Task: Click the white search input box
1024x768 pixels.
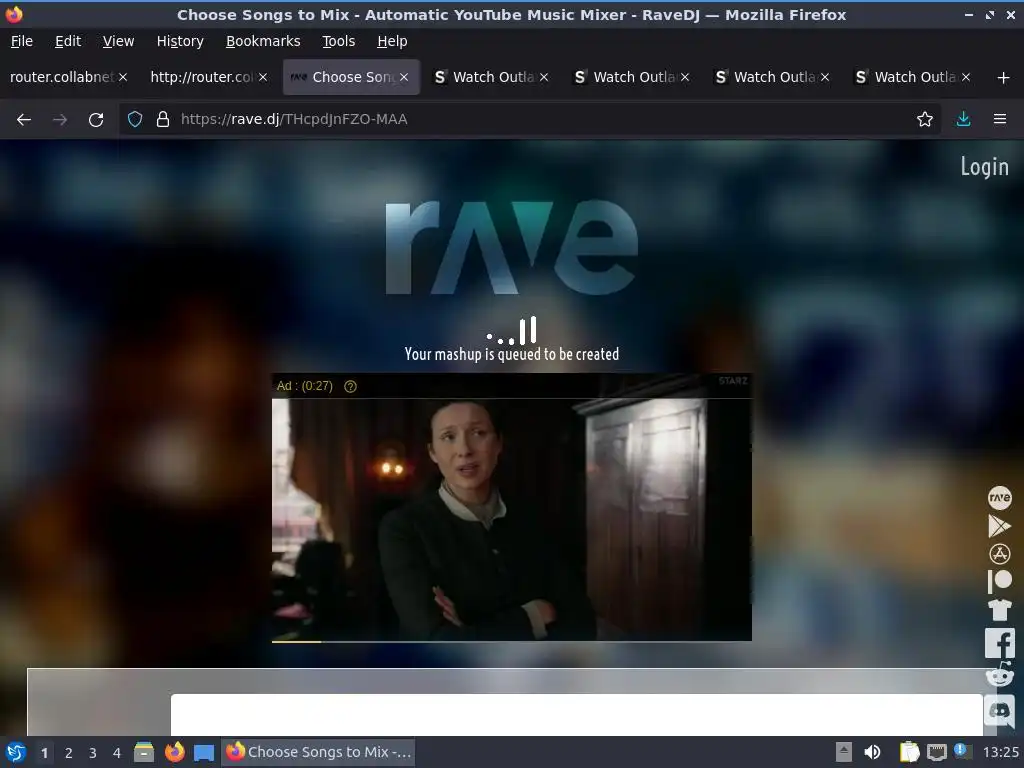Action: 577,714
